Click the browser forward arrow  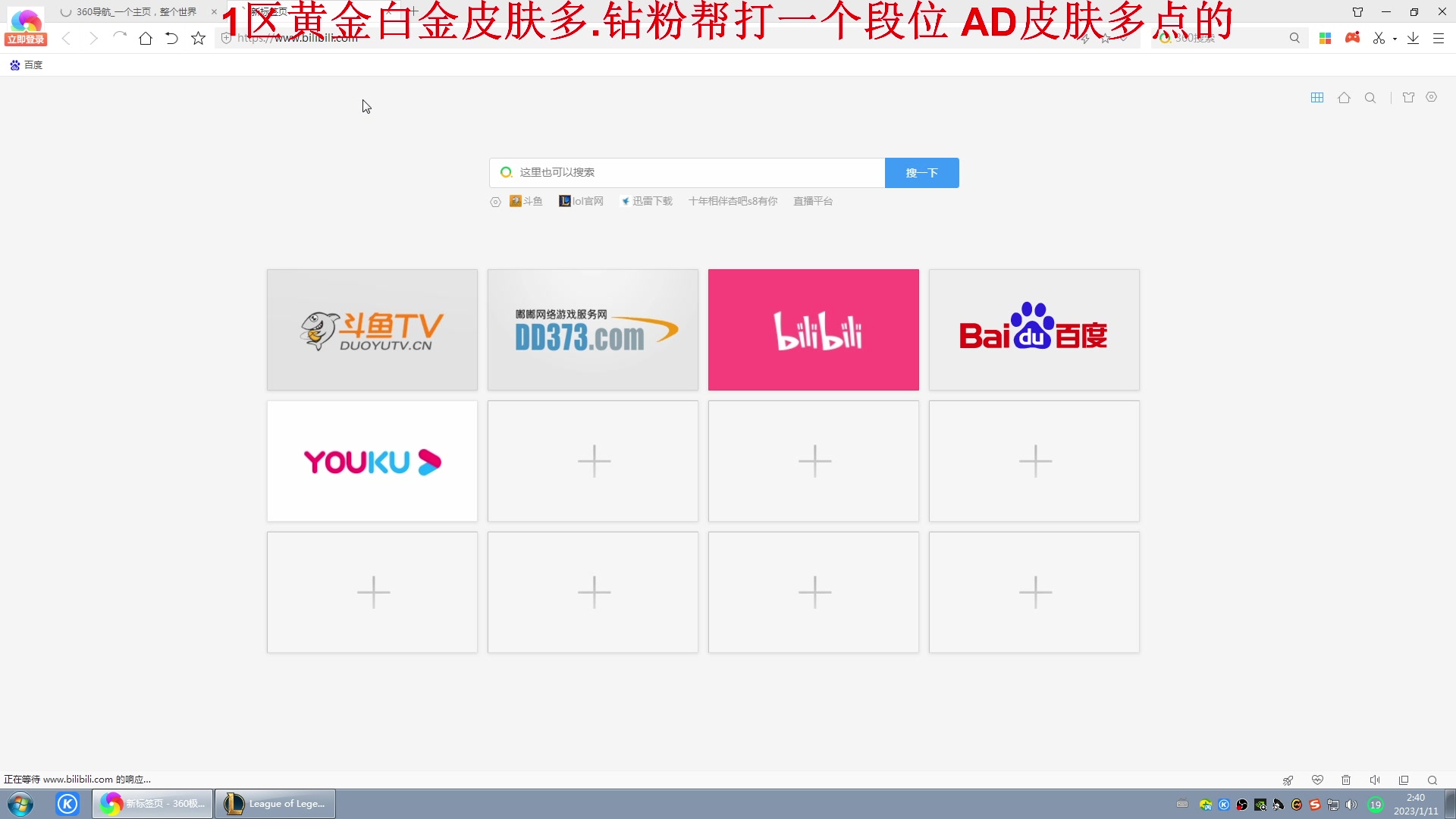point(93,38)
